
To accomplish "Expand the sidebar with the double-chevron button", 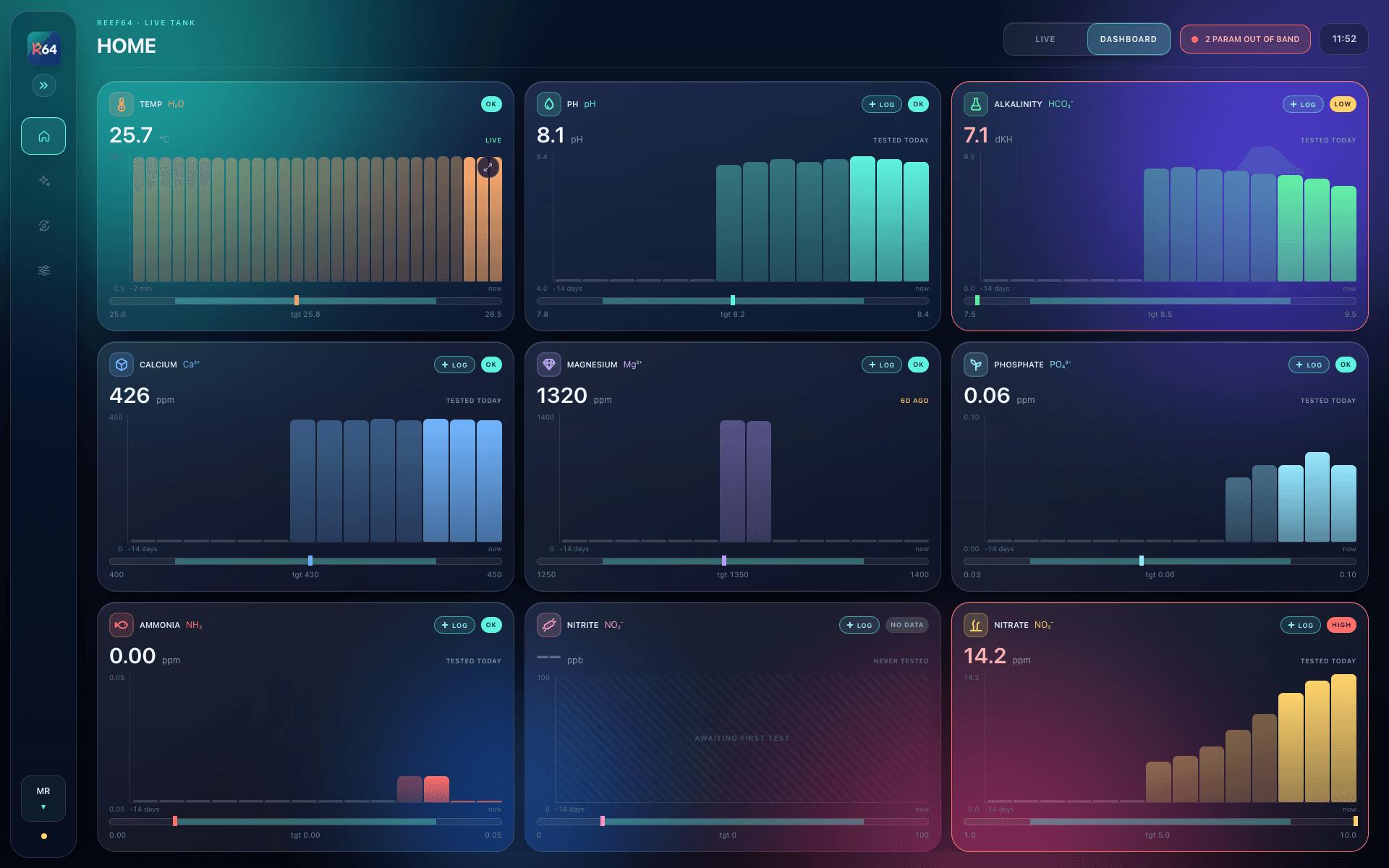I will point(43,85).
